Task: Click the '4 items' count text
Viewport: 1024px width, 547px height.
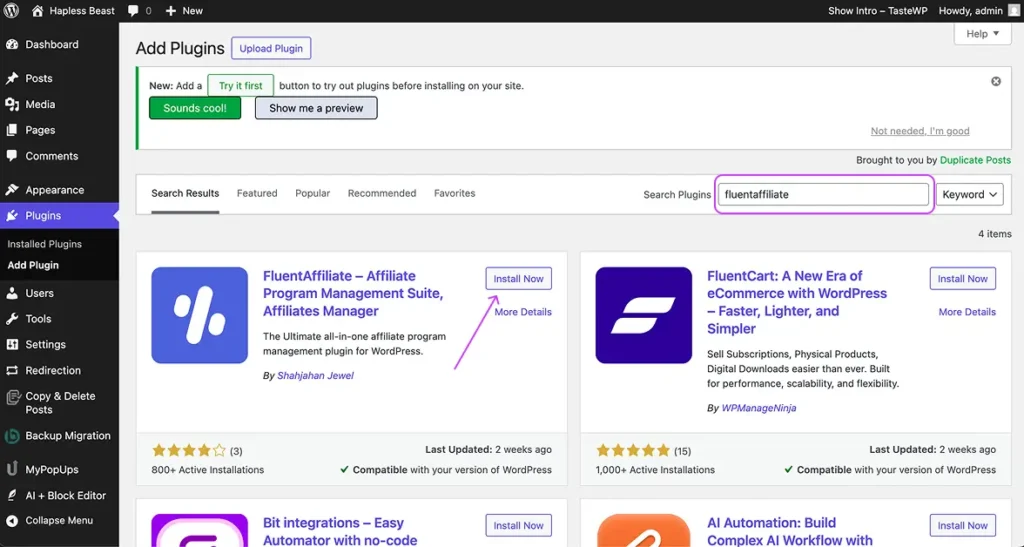Action: tap(995, 234)
